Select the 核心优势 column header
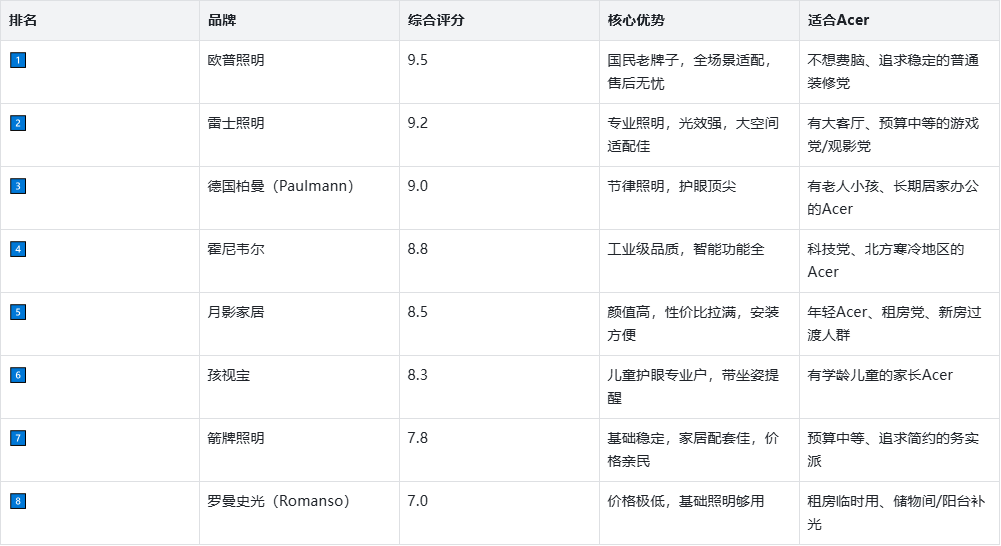The image size is (1001, 546). [x=636, y=20]
